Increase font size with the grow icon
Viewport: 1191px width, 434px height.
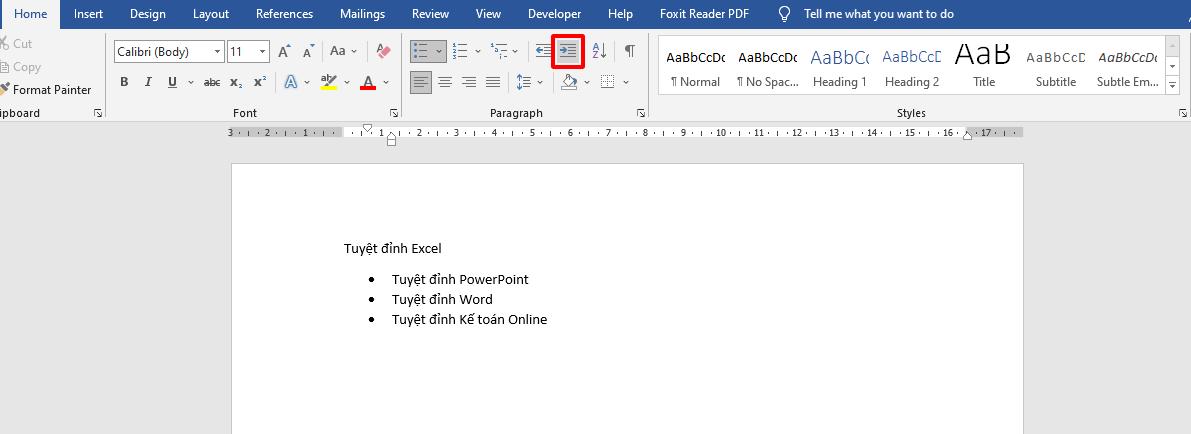[x=284, y=52]
